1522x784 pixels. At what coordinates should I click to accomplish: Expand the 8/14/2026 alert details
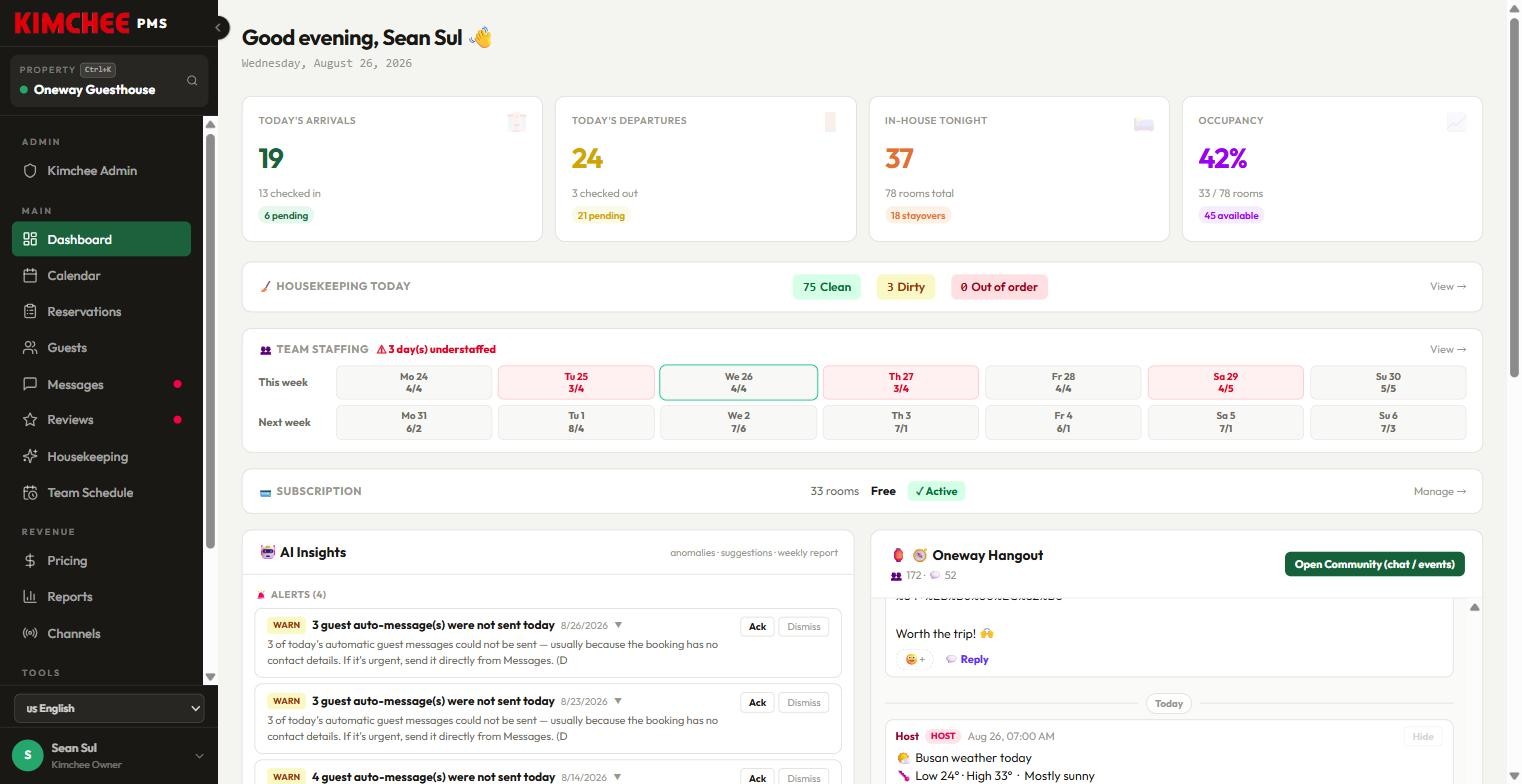[x=618, y=778]
